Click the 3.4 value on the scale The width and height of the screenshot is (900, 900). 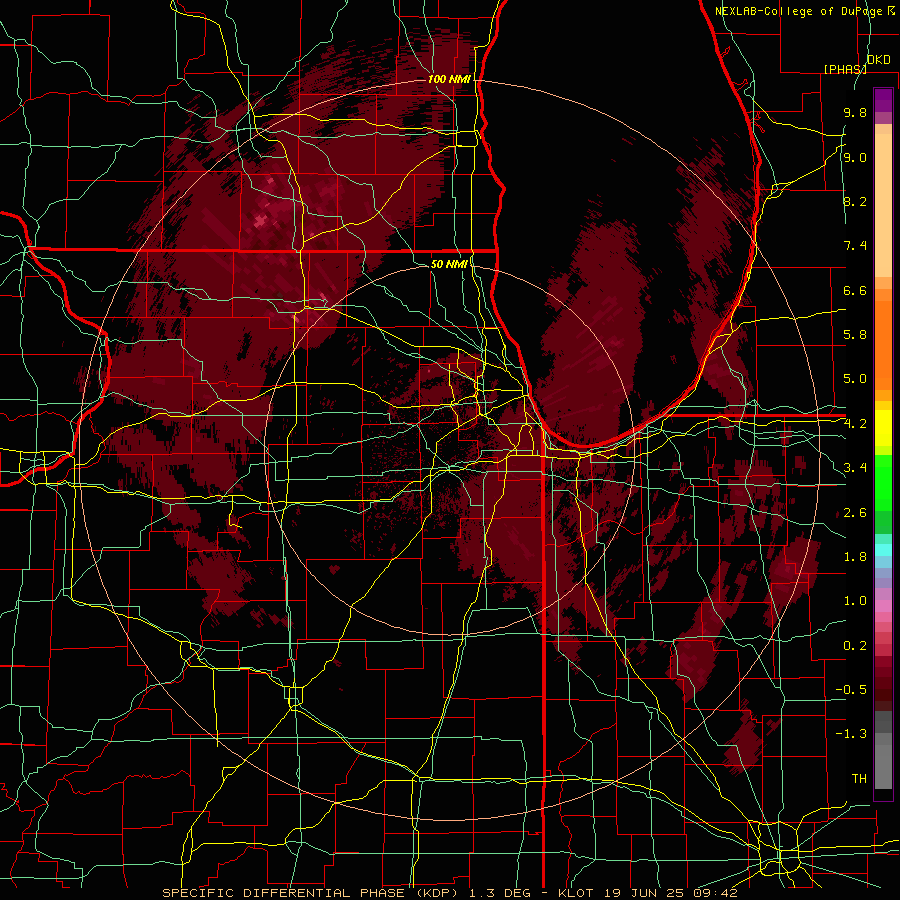(x=855, y=468)
